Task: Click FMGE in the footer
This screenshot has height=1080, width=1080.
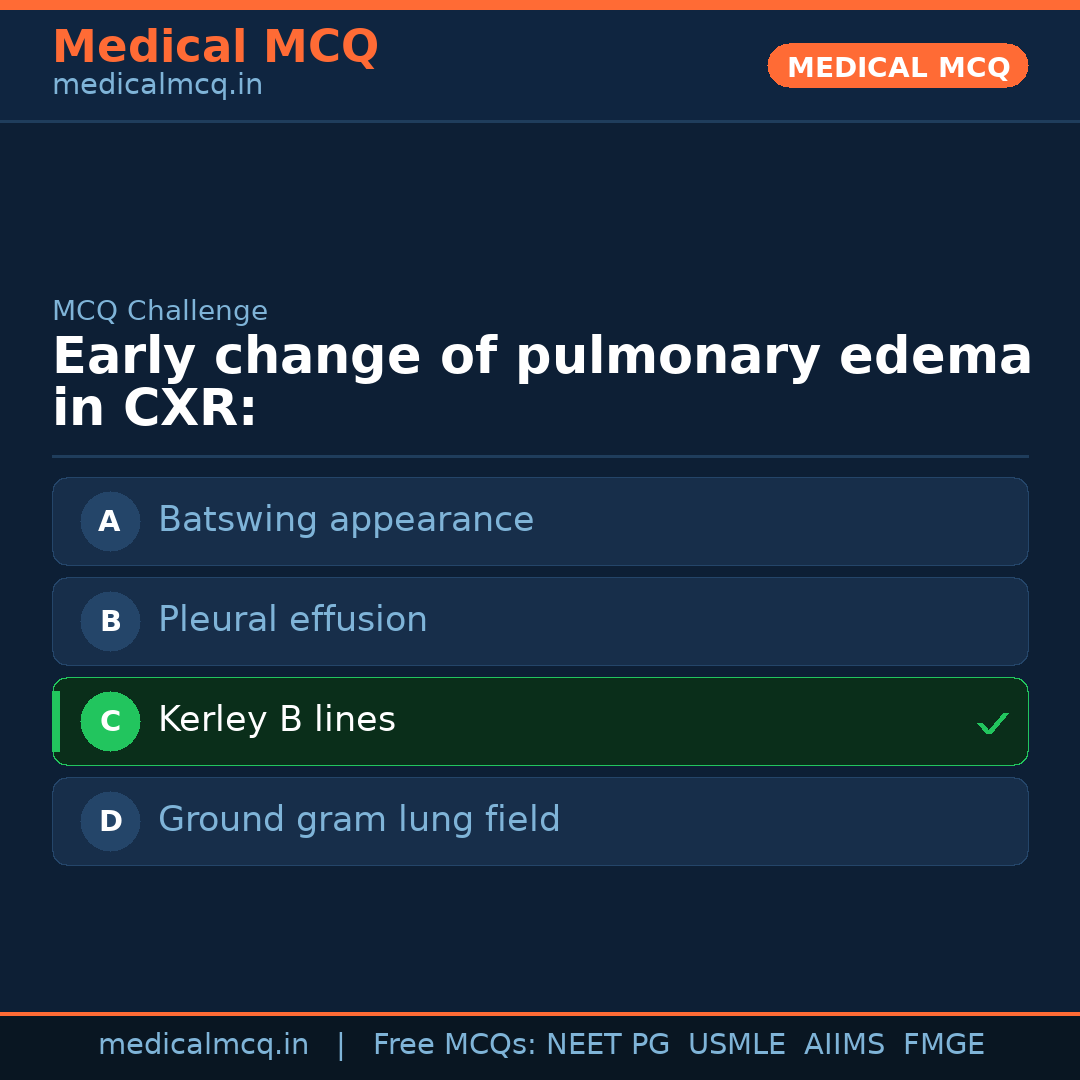Action: [x=944, y=1045]
